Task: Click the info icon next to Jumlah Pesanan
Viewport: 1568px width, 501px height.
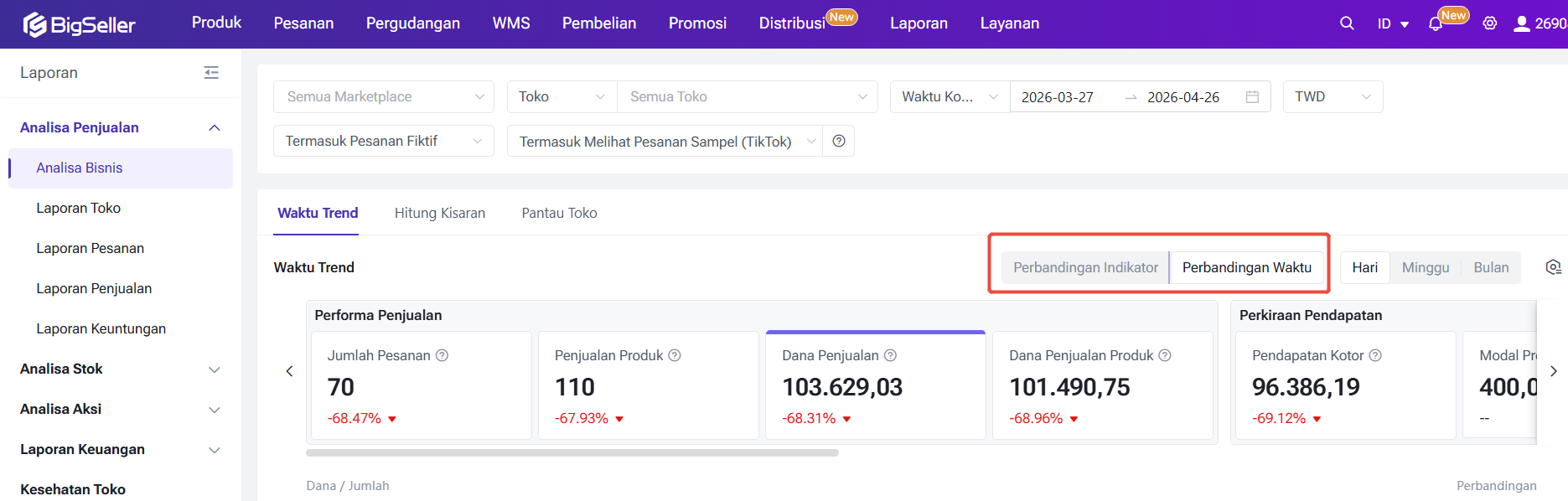Action: click(x=442, y=355)
